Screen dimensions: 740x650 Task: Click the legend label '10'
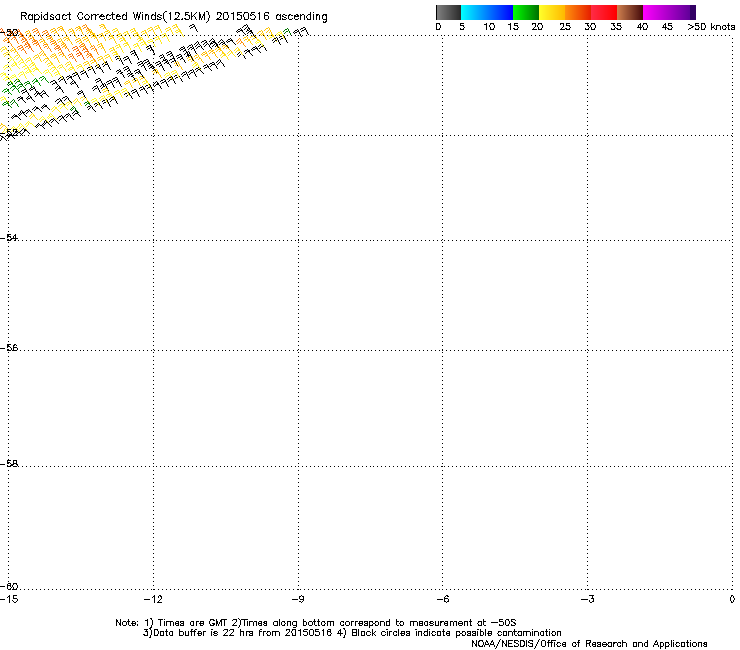point(489,27)
